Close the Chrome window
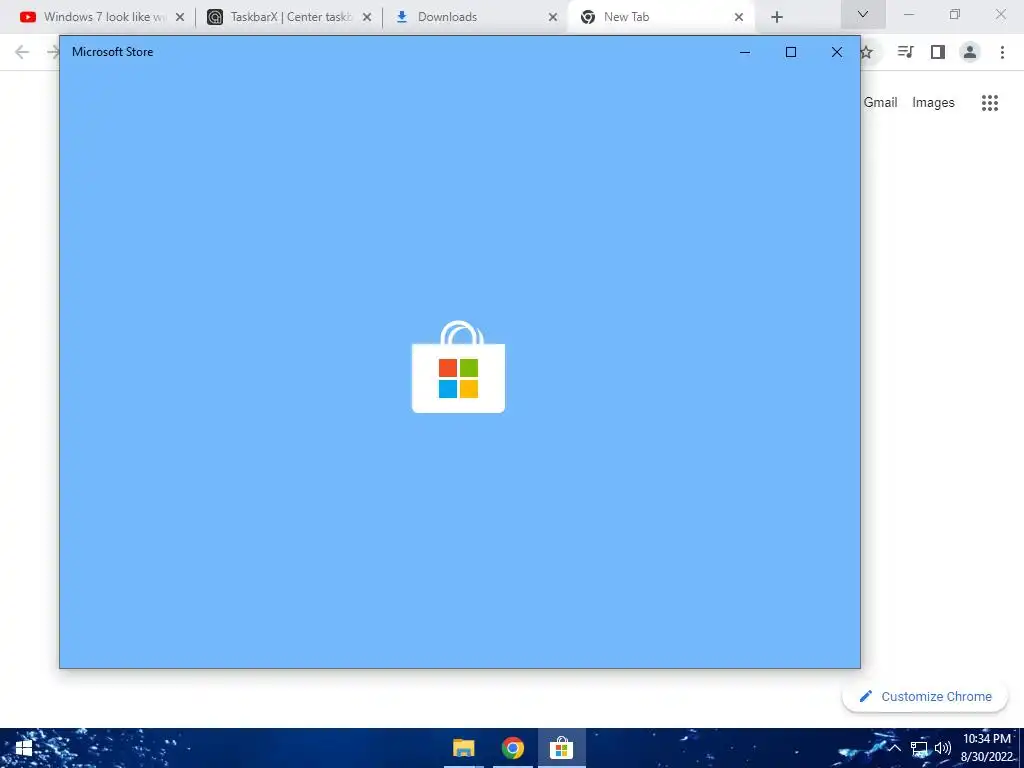The width and height of the screenshot is (1024, 768). coord(1000,14)
